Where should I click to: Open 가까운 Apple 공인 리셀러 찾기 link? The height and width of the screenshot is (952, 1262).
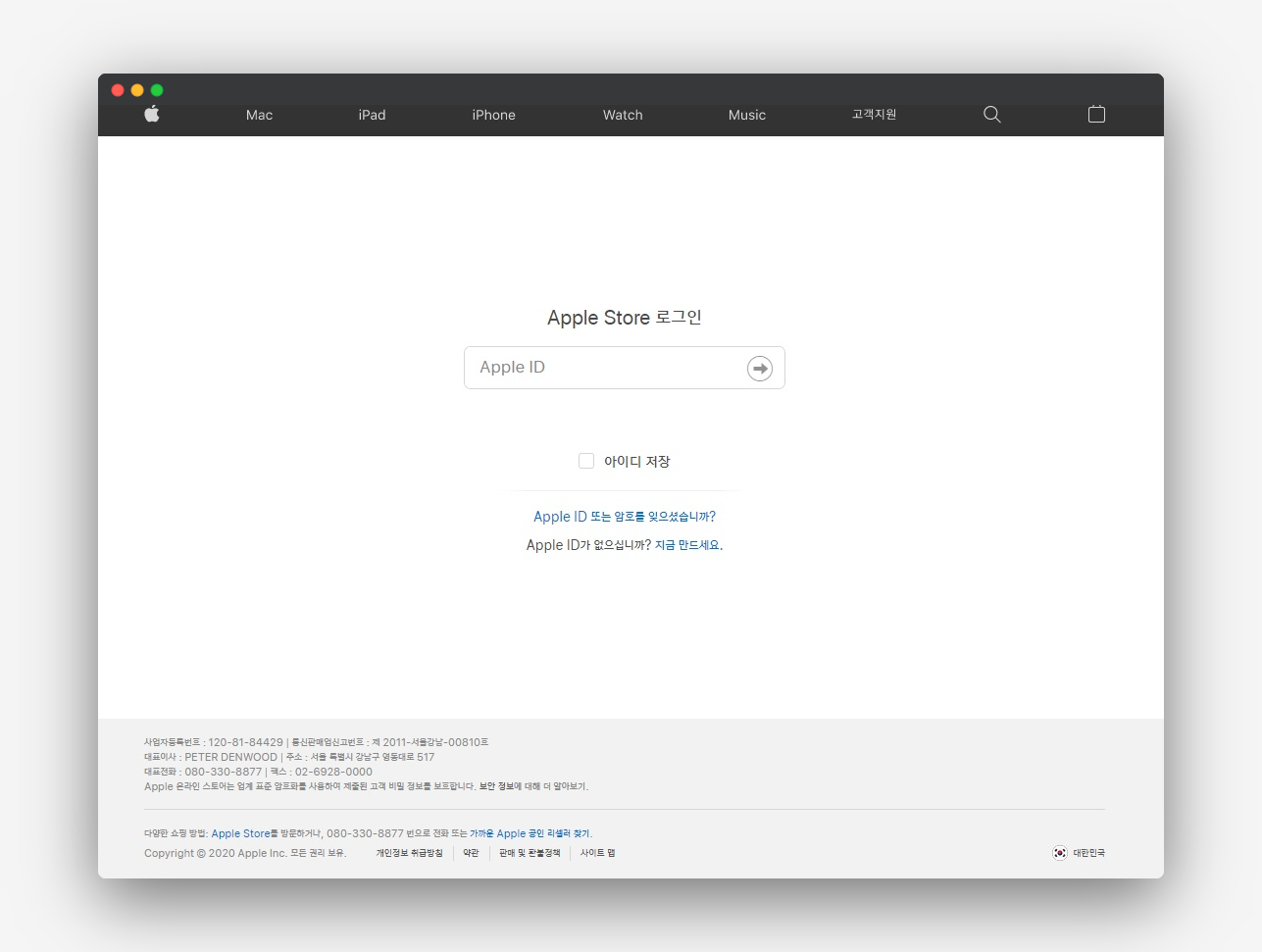coord(530,833)
